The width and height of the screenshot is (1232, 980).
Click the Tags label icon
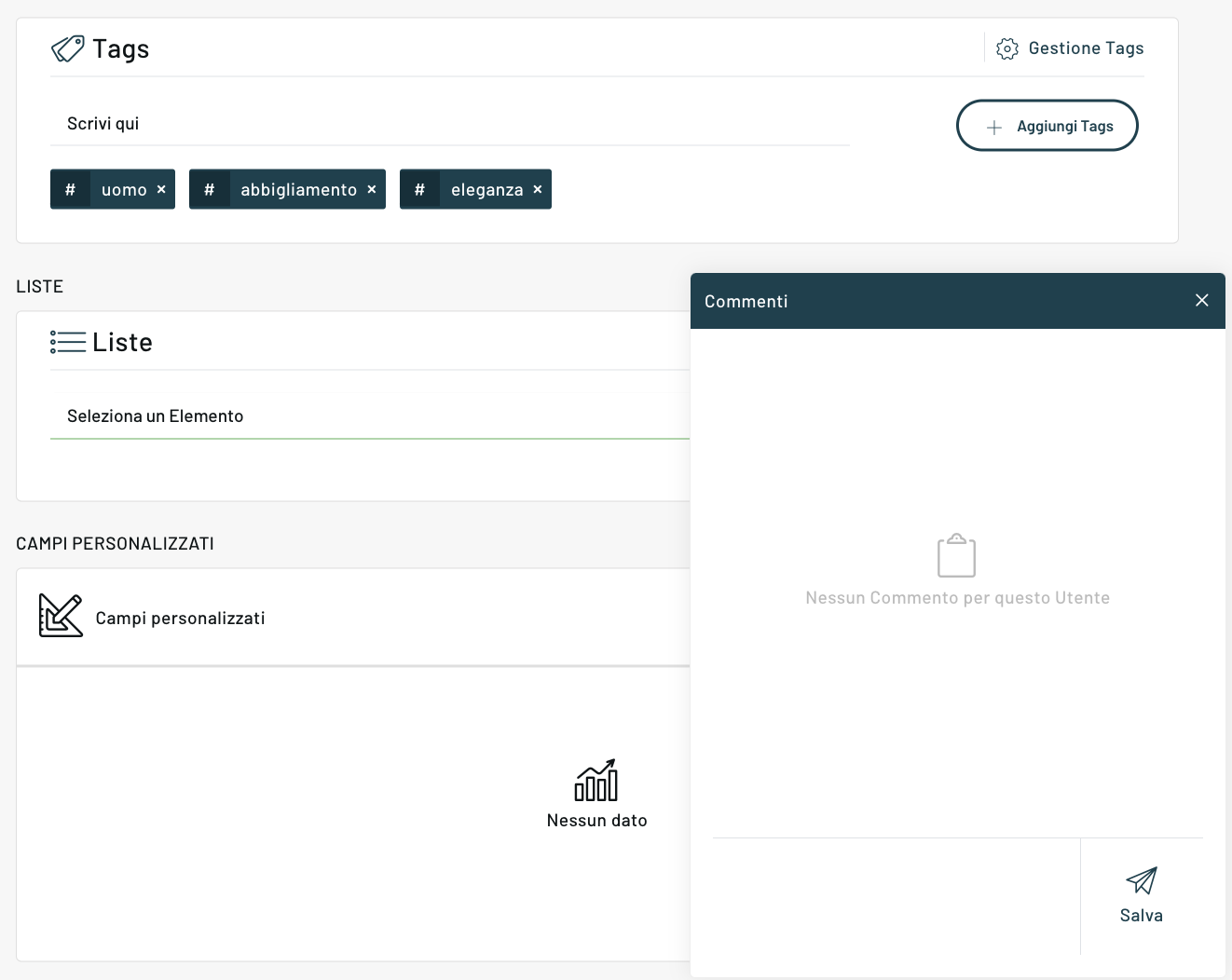click(67, 48)
